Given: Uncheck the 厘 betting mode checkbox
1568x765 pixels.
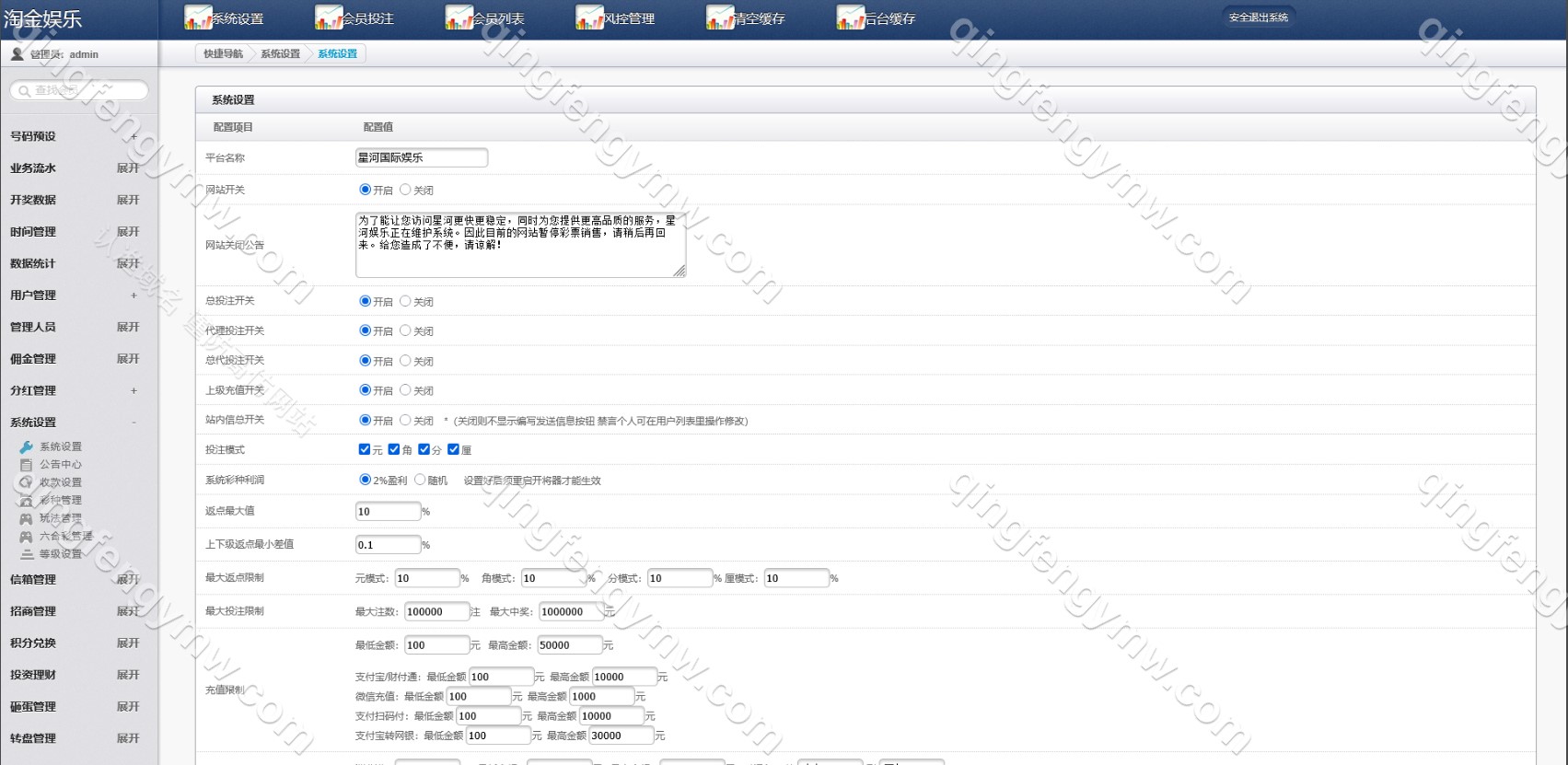Looking at the screenshot, I should point(453,449).
